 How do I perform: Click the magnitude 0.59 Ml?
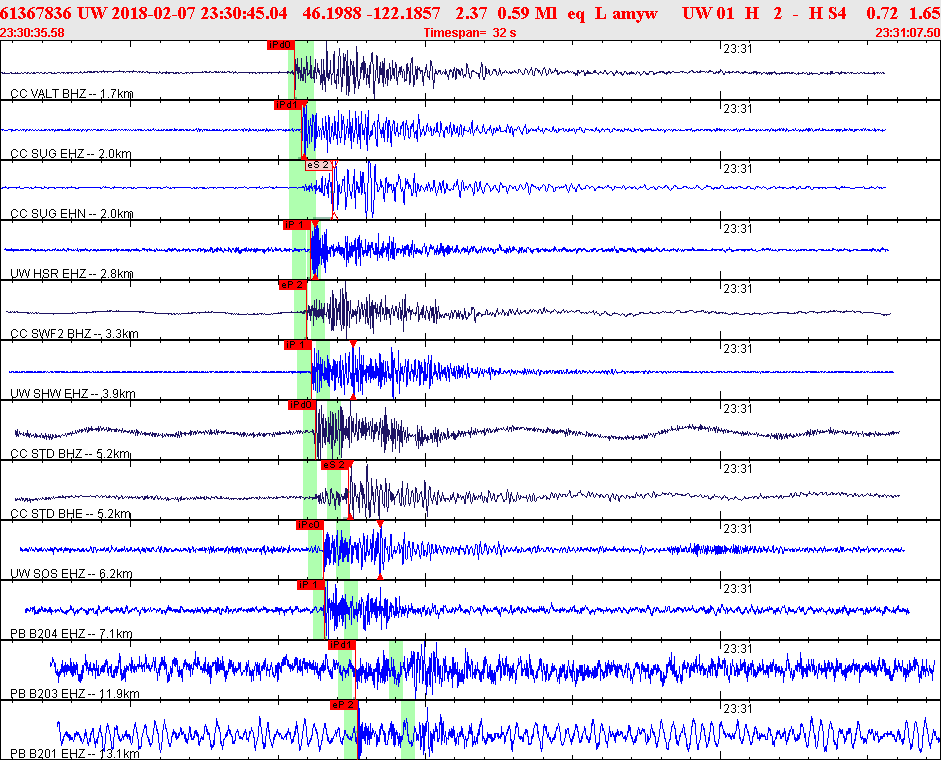coord(528,13)
